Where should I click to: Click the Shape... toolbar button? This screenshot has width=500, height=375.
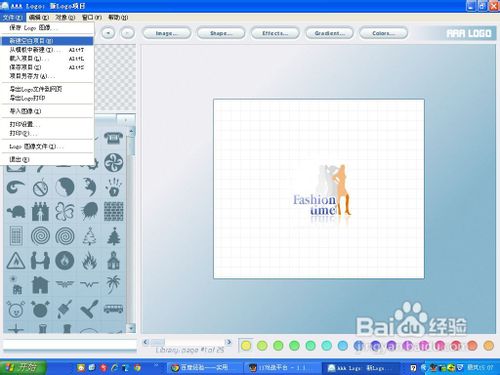pyautogui.click(x=221, y=33)
